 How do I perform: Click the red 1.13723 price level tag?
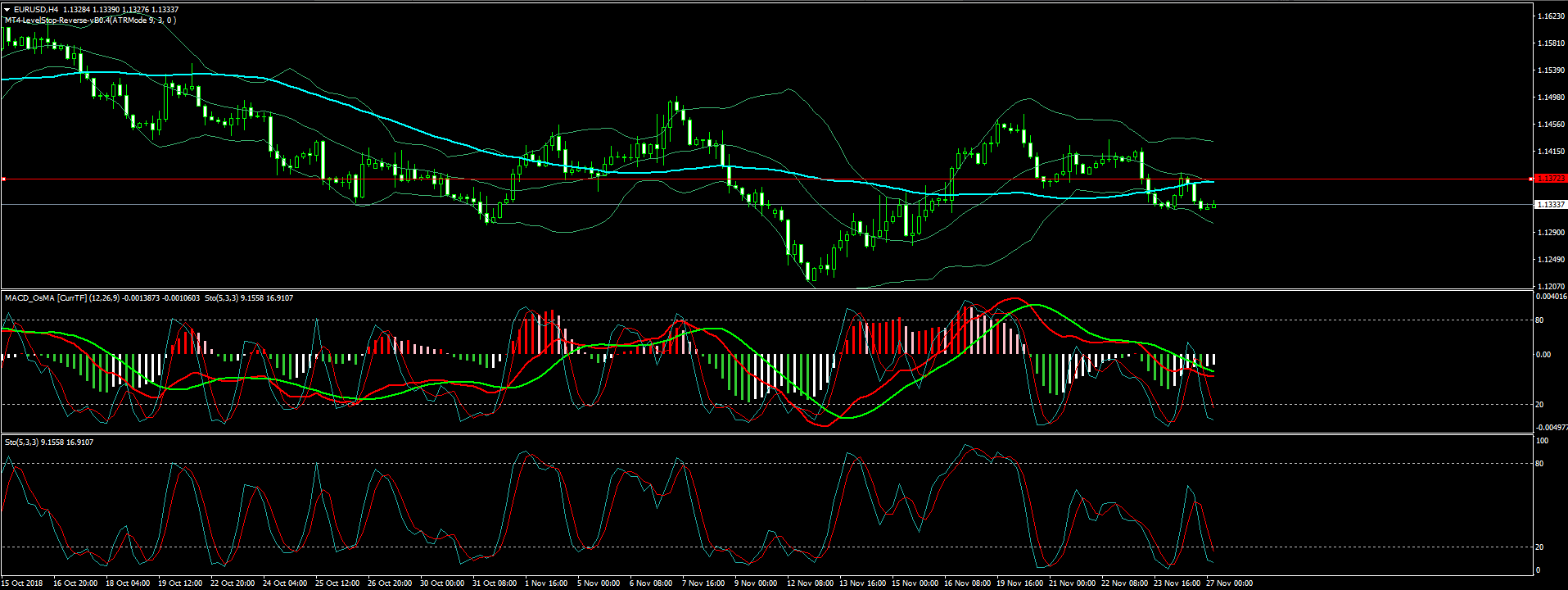[1550, 179]
